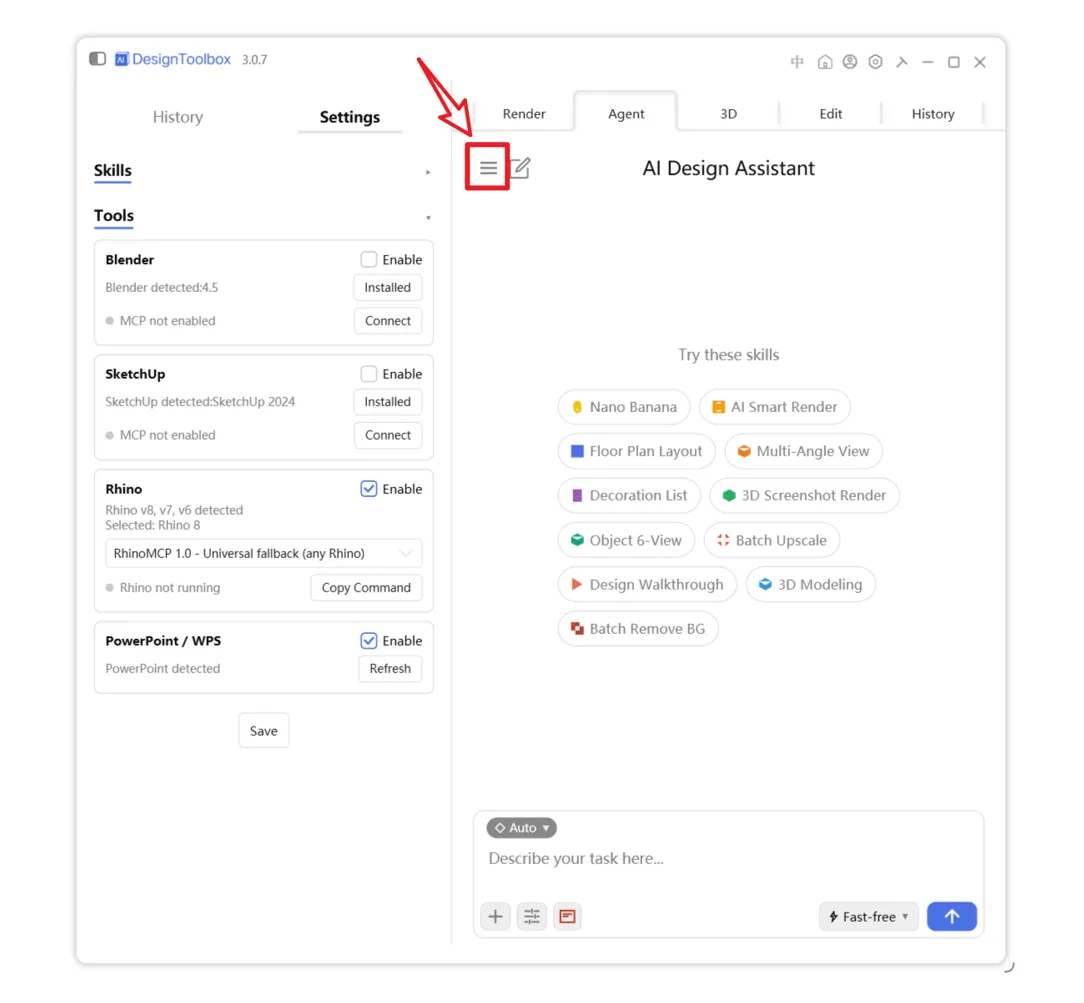Choose the Nano Banana skill
The width and height of the screenshot is (1084, 1003).
(624, 407)
